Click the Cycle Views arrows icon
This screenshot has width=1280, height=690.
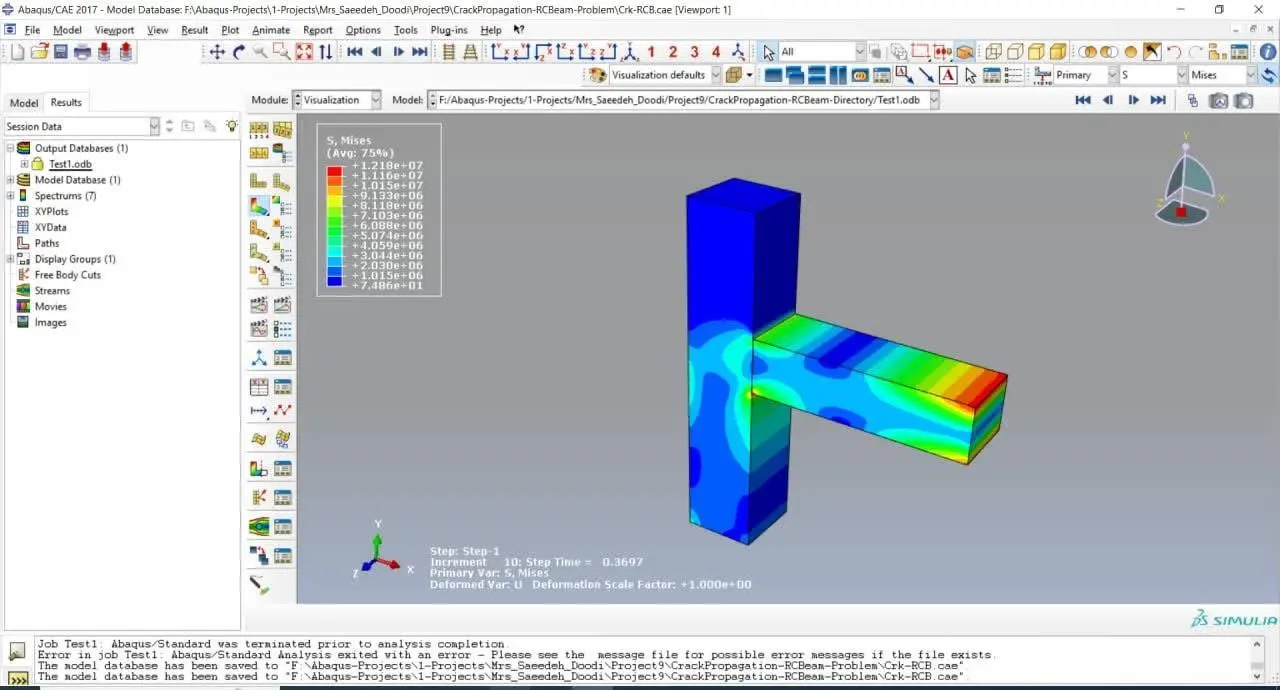325,52
